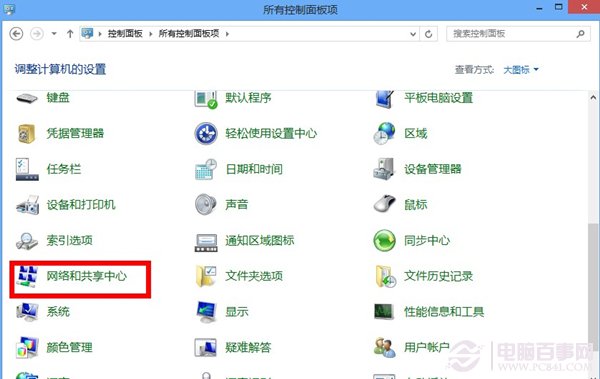Expand the chevron after 所有控制面板项 breadcrumb
This screenshot has width=600, height=379.
tap(227, 34)
